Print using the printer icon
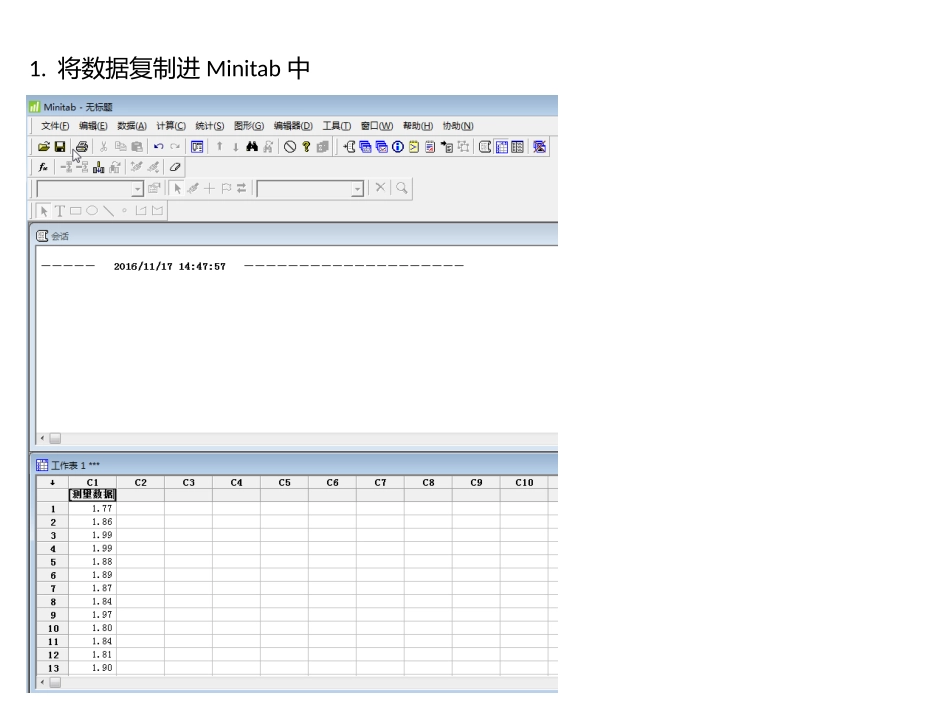 (82, 147)
